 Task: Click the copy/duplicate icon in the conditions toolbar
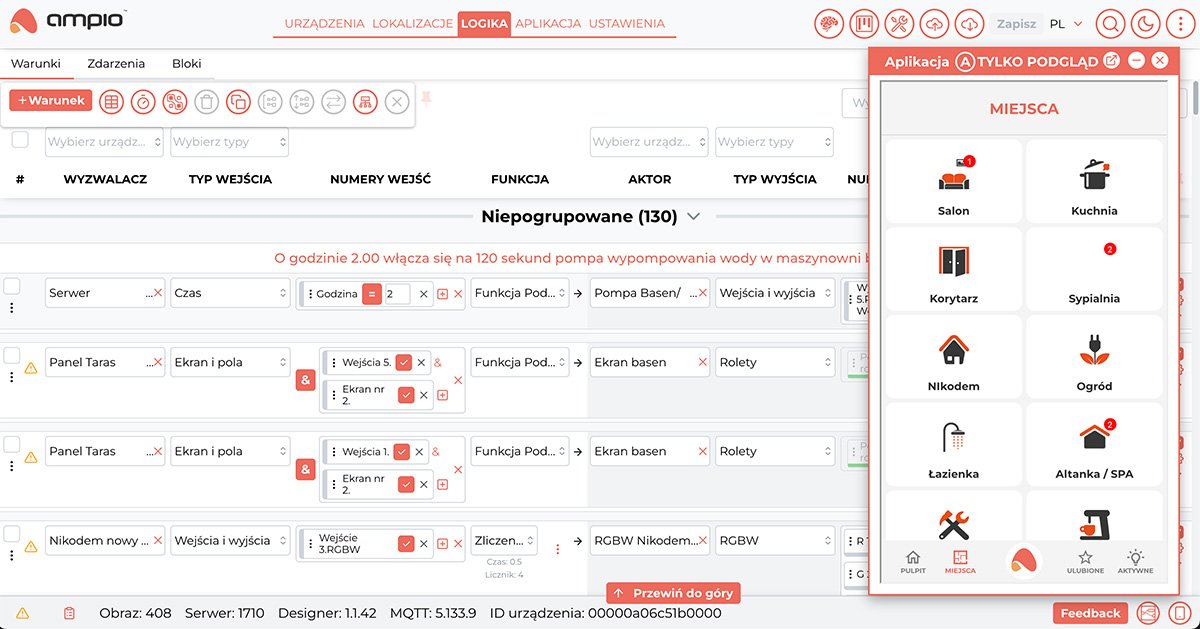click(238, 101)
